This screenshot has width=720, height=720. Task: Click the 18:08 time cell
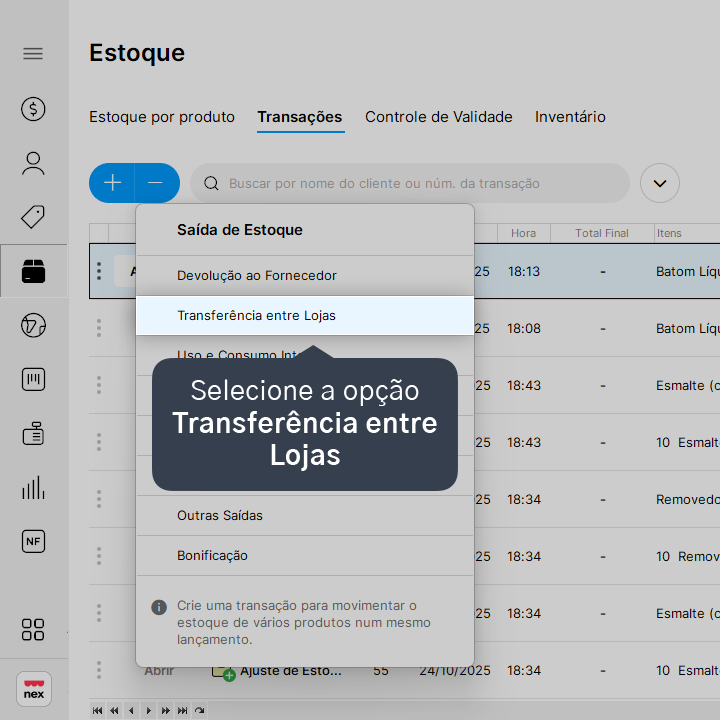tap(524, 328)
